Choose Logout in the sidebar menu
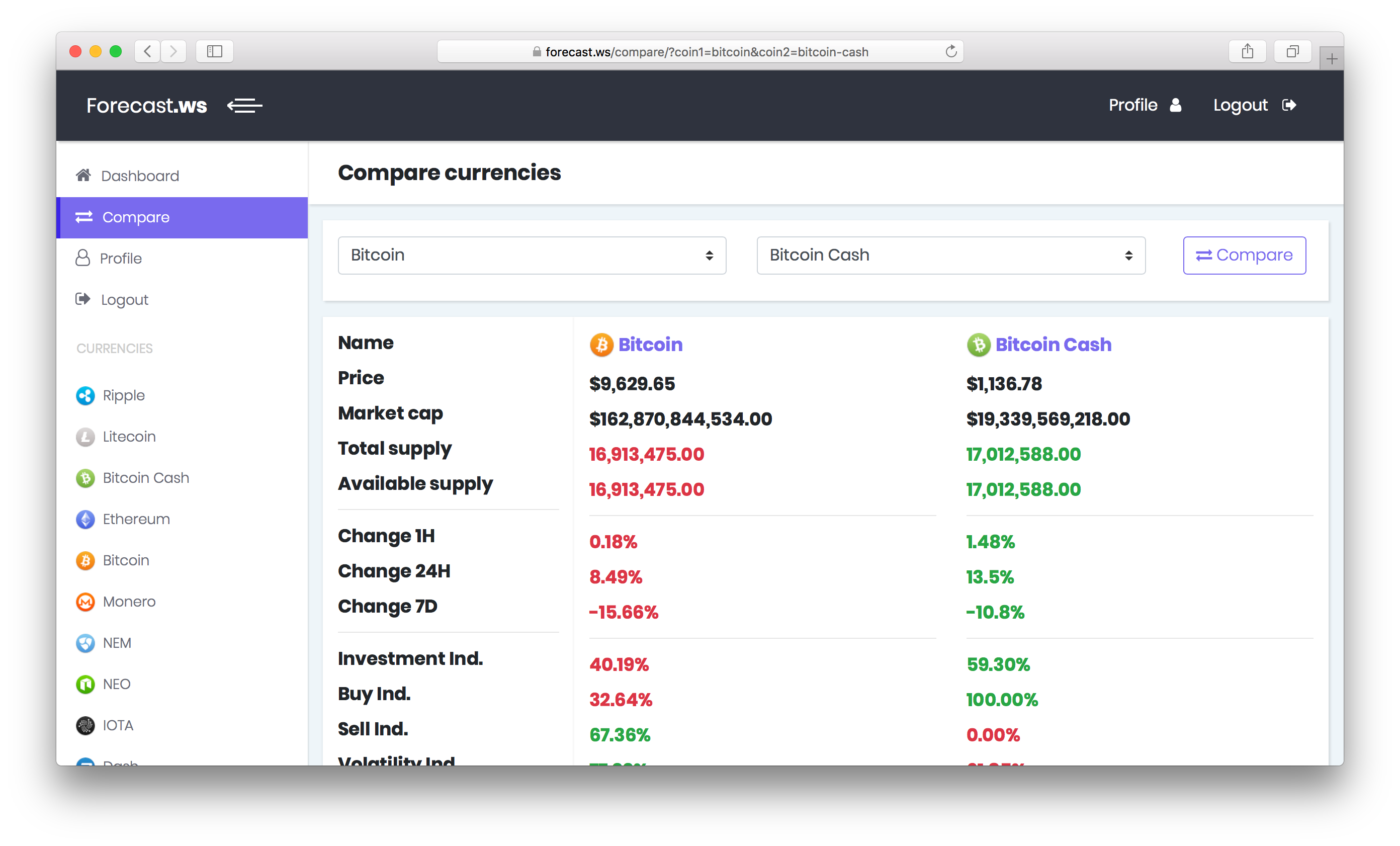 tap(182, 299)
